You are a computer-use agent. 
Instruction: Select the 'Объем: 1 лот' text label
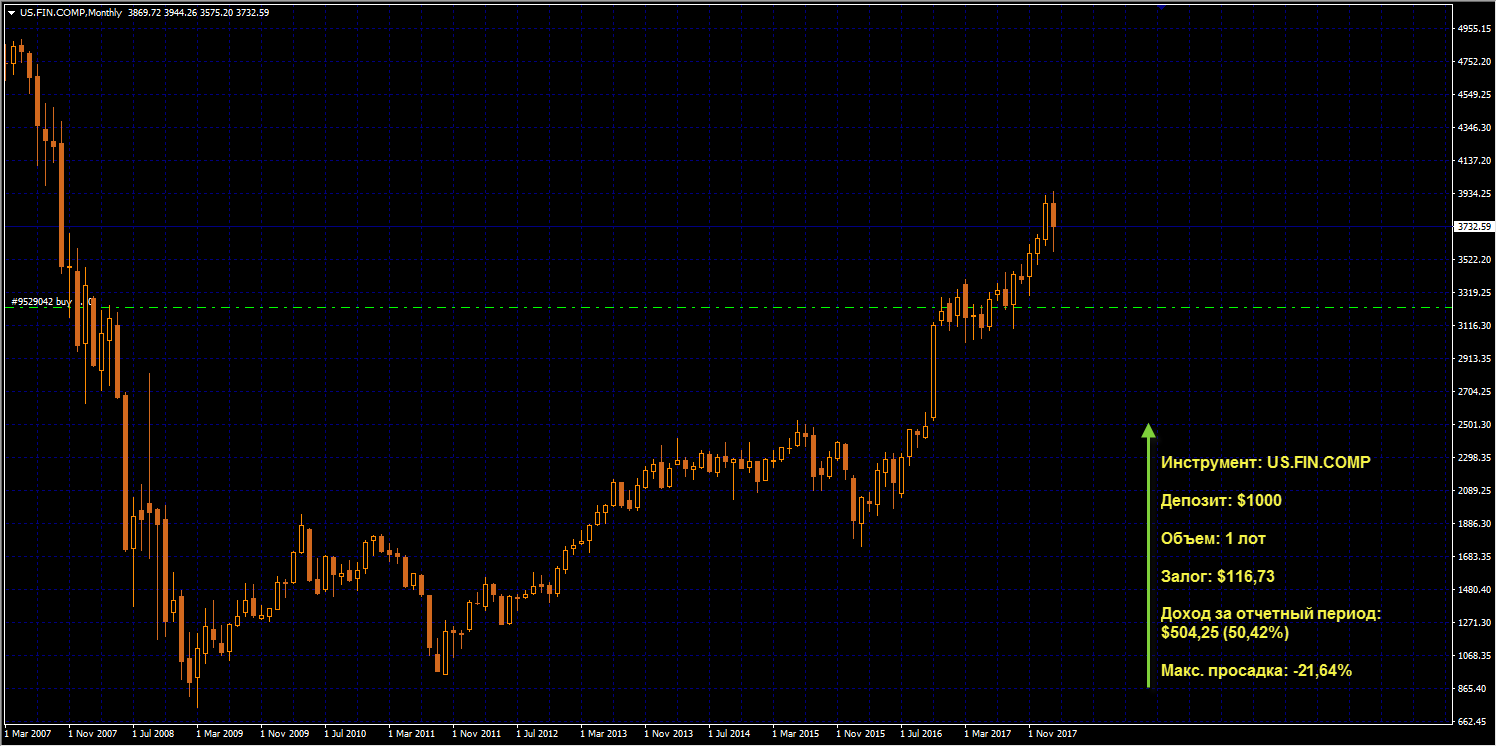click(x=1213, y=539)
